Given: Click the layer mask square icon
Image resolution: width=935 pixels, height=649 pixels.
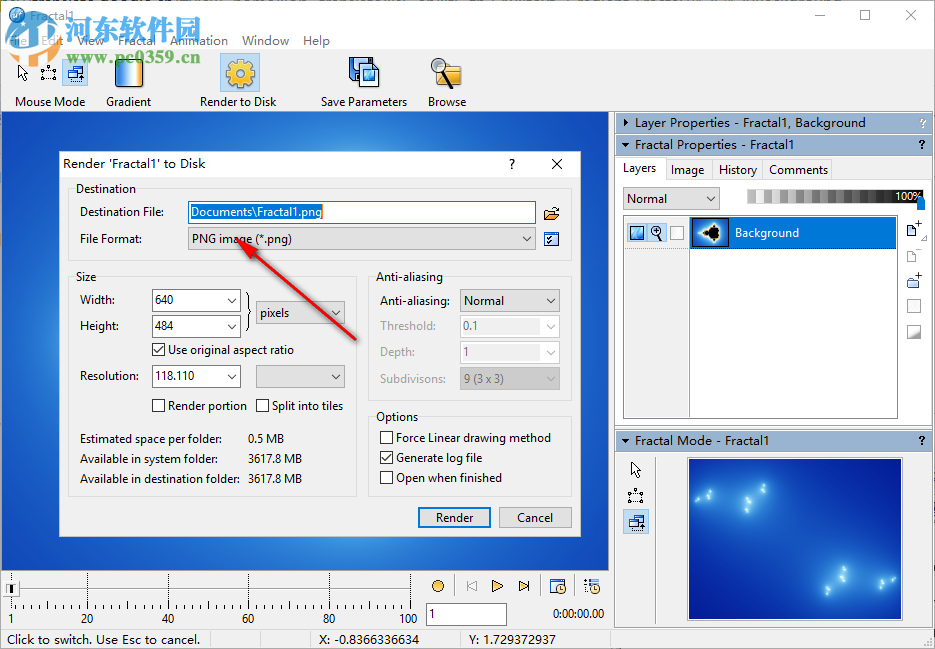Looking at the screenshot, I should [914, 306].
